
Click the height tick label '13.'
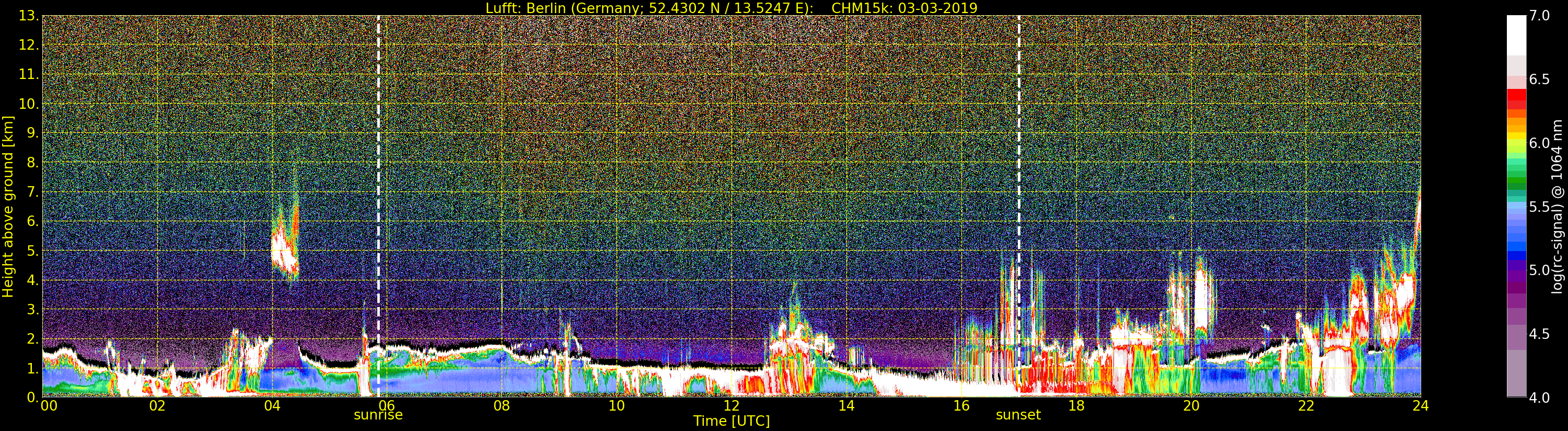[x=28, y=16]
